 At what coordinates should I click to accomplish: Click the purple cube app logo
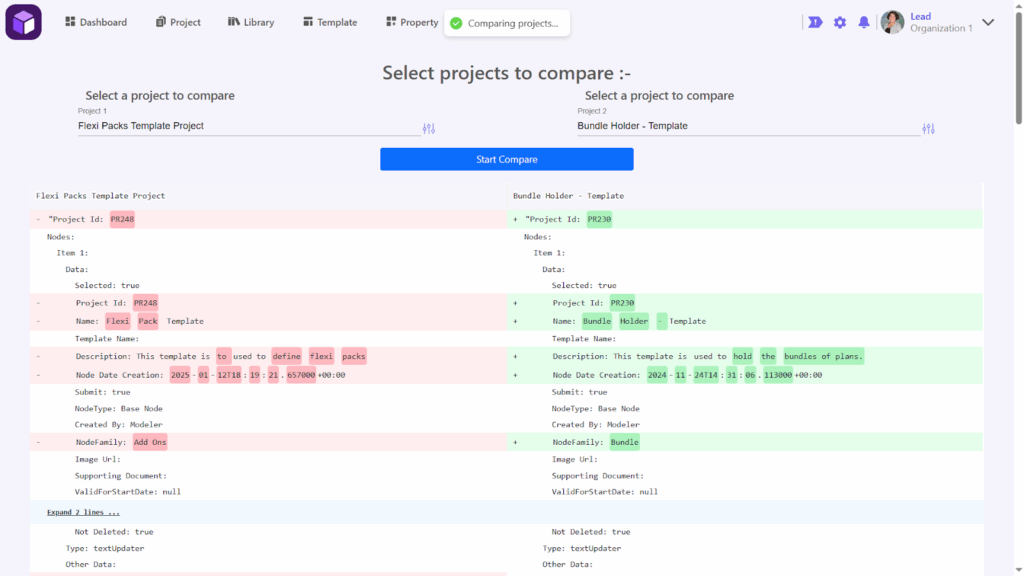(x=23, y=22)
